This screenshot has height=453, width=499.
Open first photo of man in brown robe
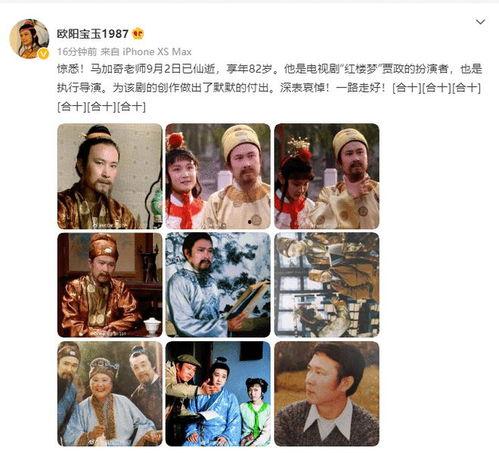[x=110, y=176]
